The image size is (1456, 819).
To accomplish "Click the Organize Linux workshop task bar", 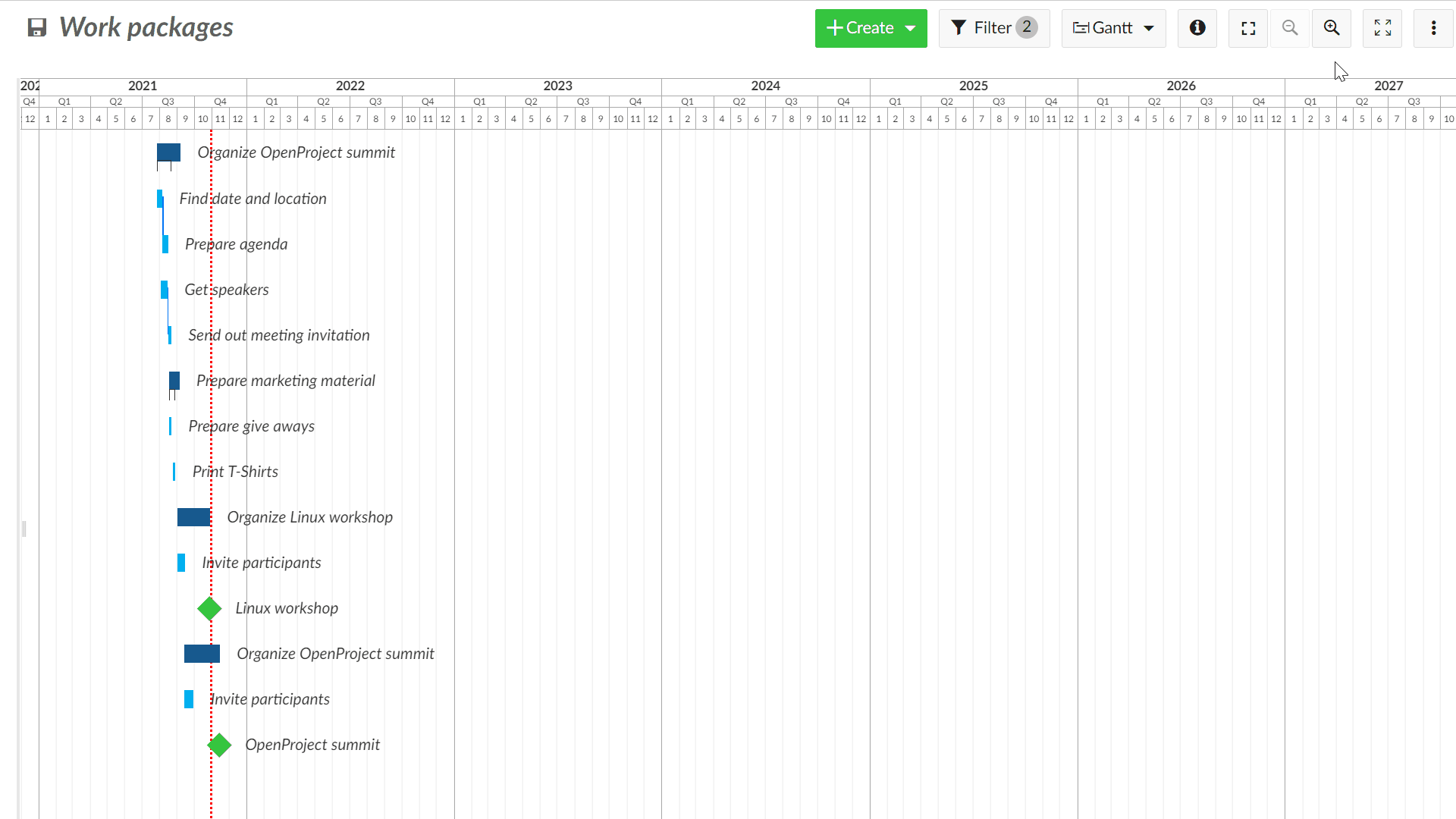I will click(x=194, y=516).
